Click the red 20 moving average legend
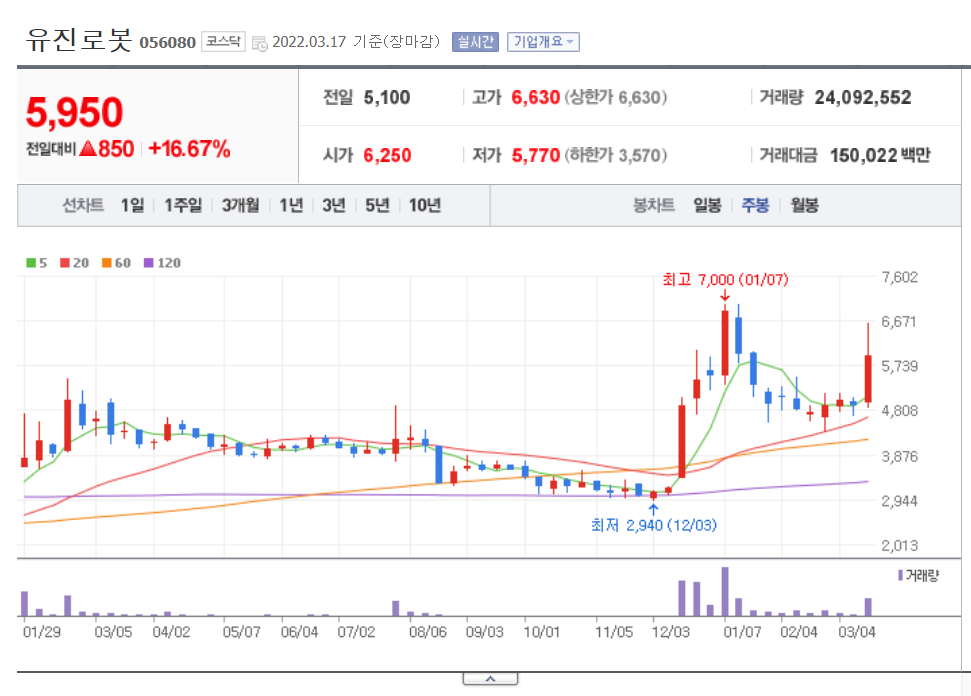 point(74,263)
